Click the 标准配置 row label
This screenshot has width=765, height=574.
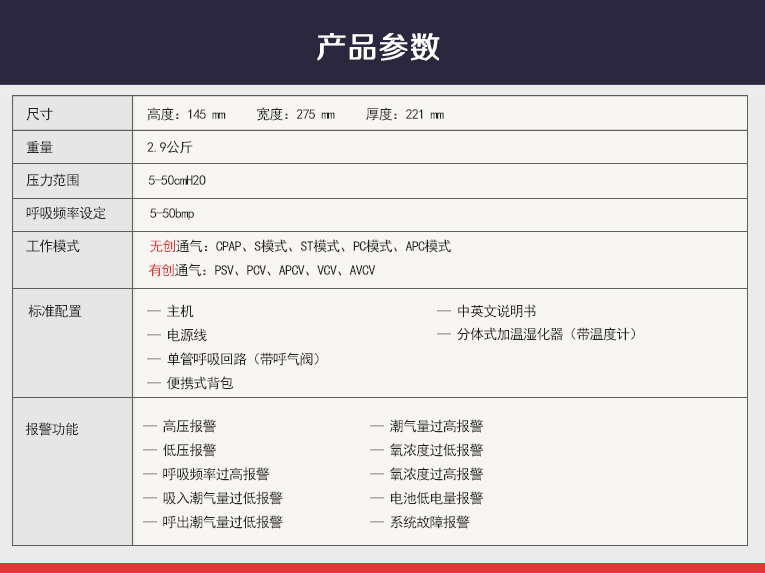[54, 311]
